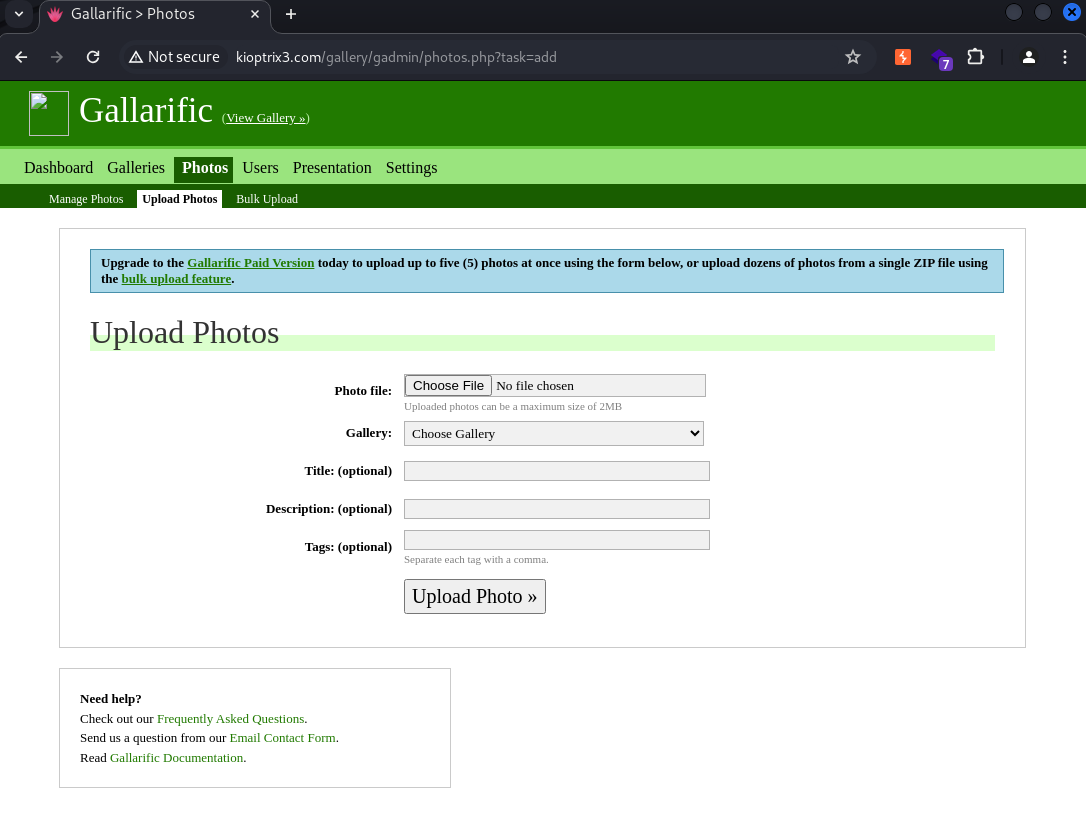Expand the Choose Gallery dropdown
The image size is (1086, 815).
coord(553,433)
